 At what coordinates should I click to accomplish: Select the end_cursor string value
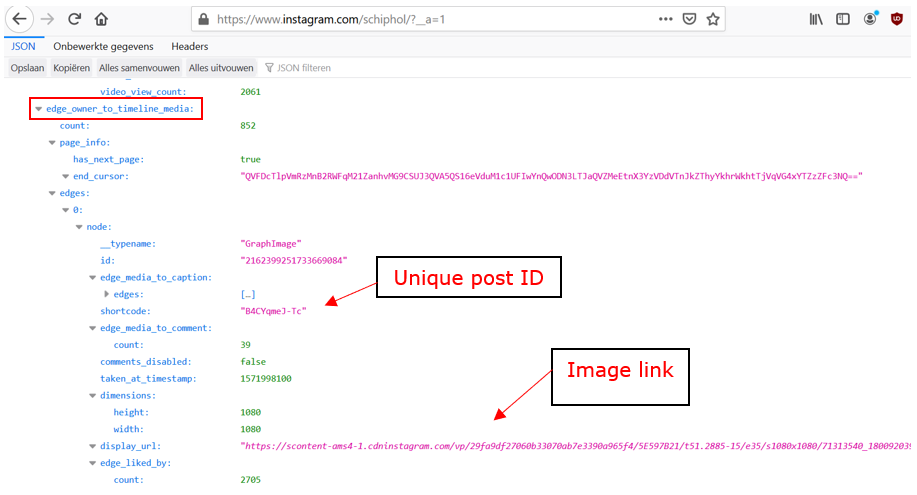pos(551,176)
